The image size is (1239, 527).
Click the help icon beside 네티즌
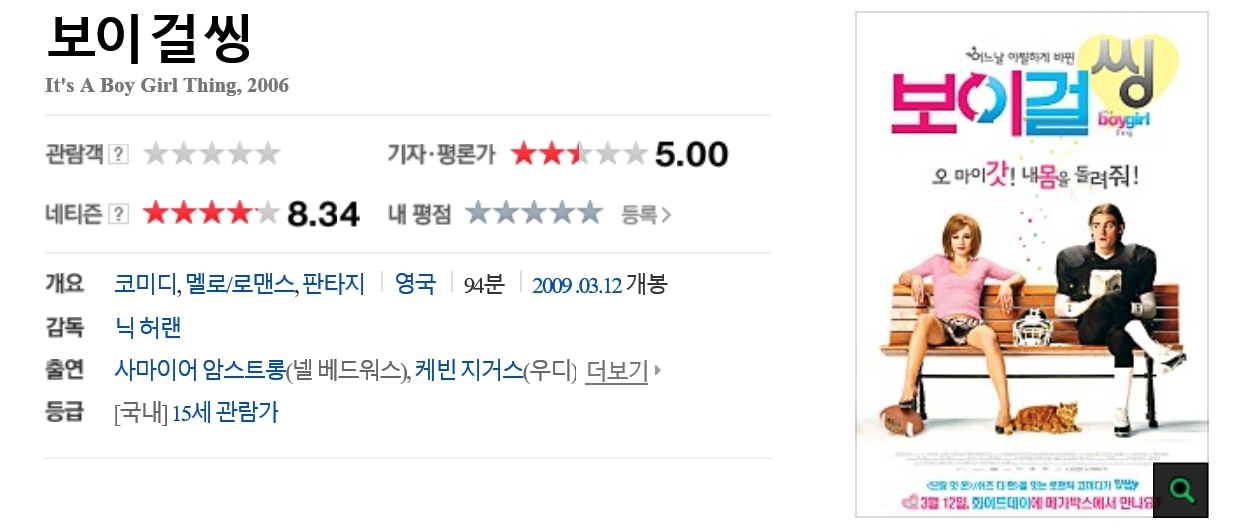coord(119,213)
